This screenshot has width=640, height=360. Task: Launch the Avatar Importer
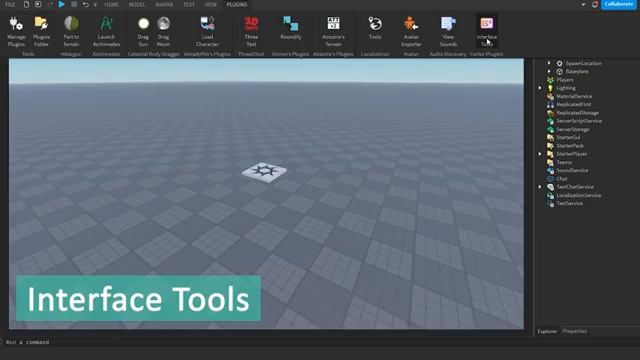[411, 31]
